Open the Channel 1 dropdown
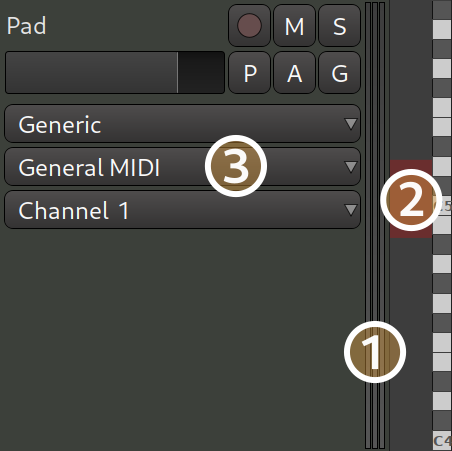 pos(182,210)
